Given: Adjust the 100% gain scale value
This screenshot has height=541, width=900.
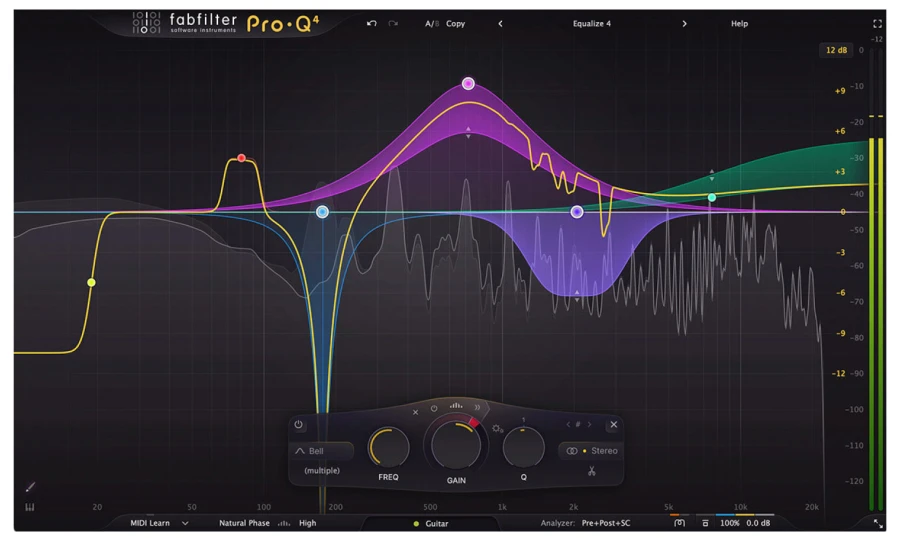Looking at the screenshot, I should coord(730,523).
